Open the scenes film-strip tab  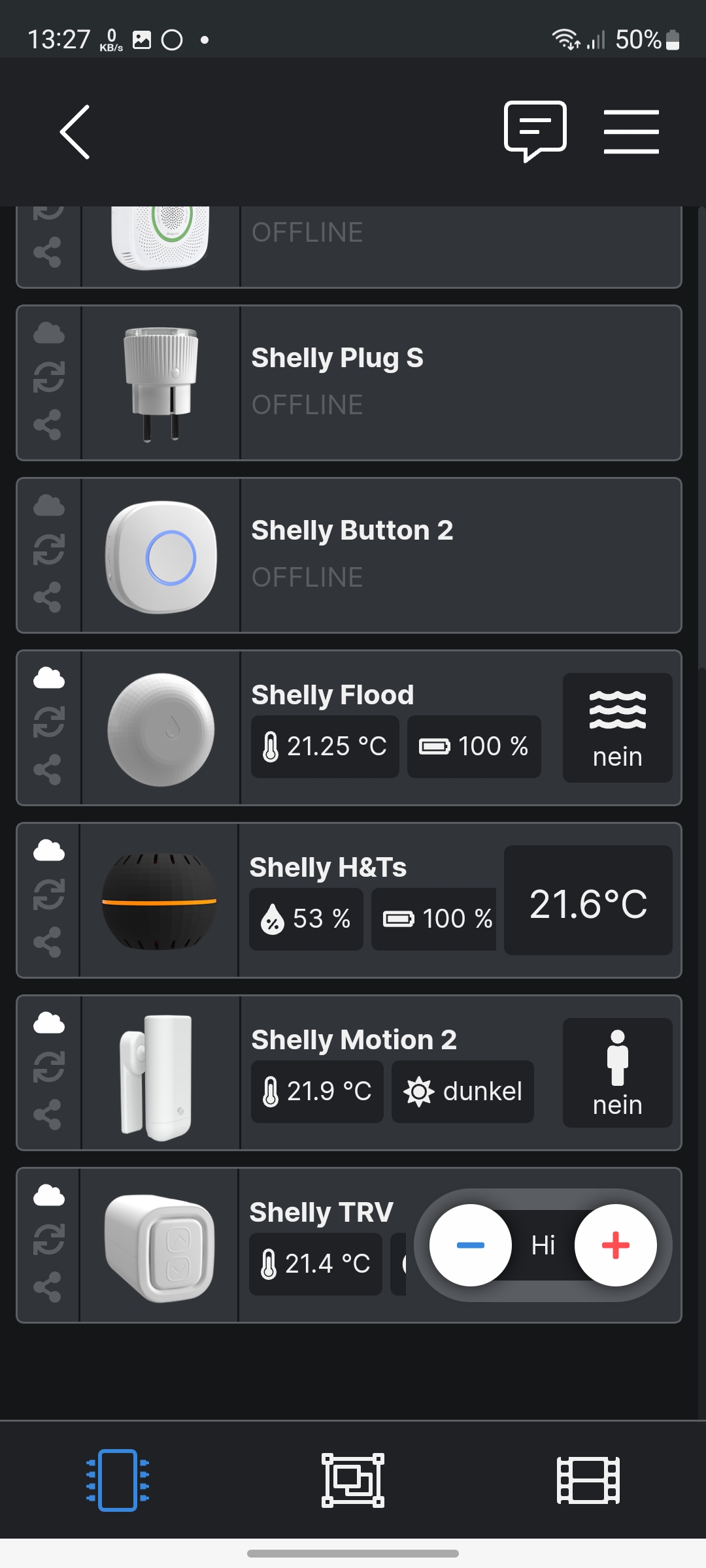(x=588, y=1480)
